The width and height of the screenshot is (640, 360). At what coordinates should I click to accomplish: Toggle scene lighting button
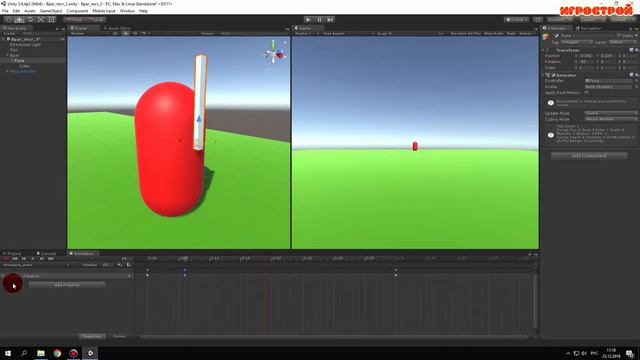(126, 33)
